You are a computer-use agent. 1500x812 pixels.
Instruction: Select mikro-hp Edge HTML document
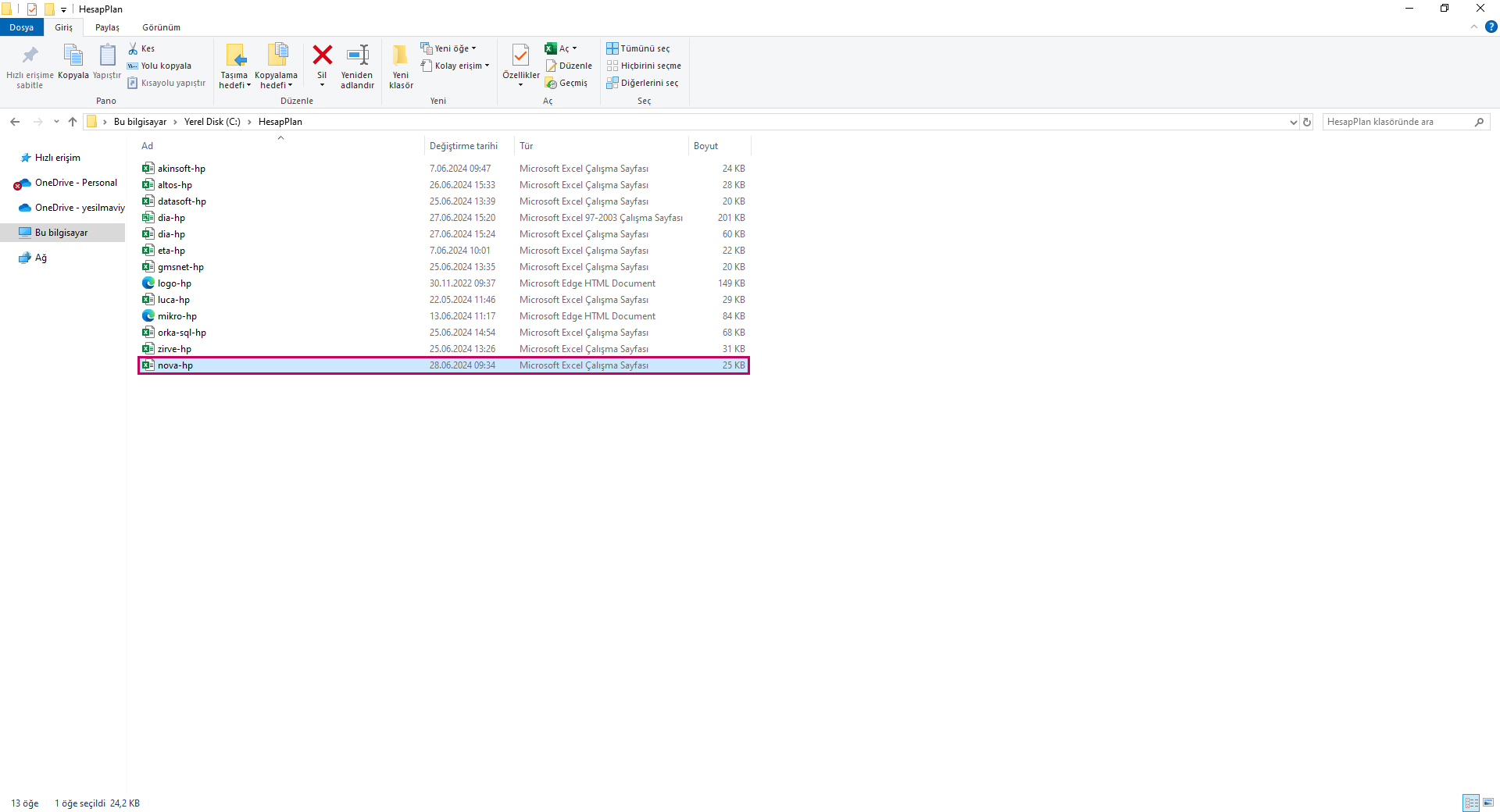point(443,316)
